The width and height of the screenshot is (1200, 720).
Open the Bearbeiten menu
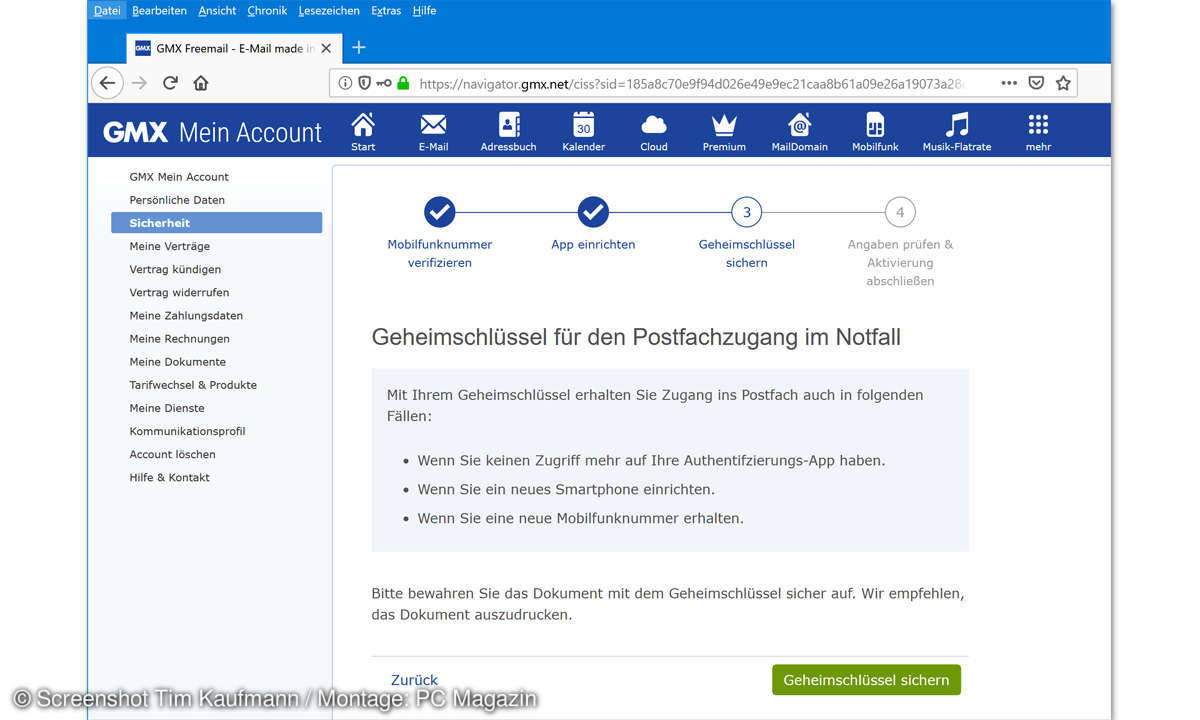(159, 10)
